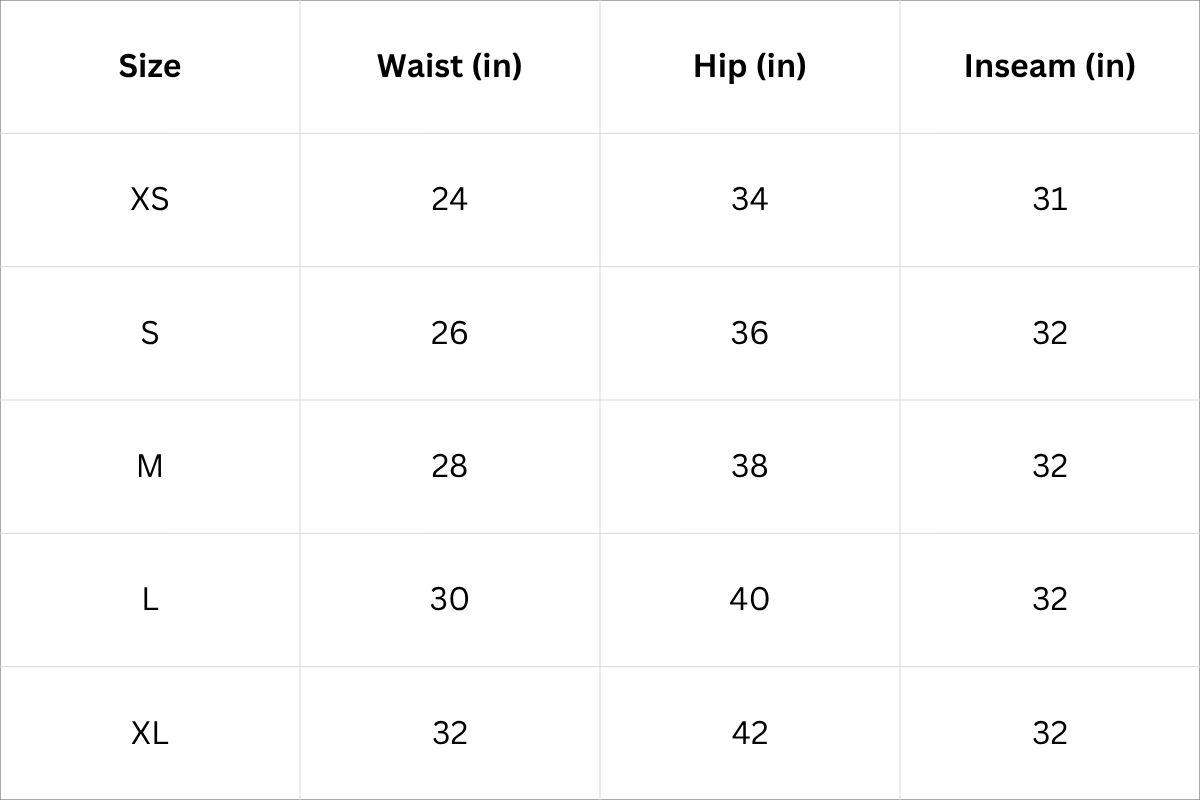This screenshot has height=800, width=1200.
Task: Select inseam value 31 in XS row
Action: (x=1050, y=199)
